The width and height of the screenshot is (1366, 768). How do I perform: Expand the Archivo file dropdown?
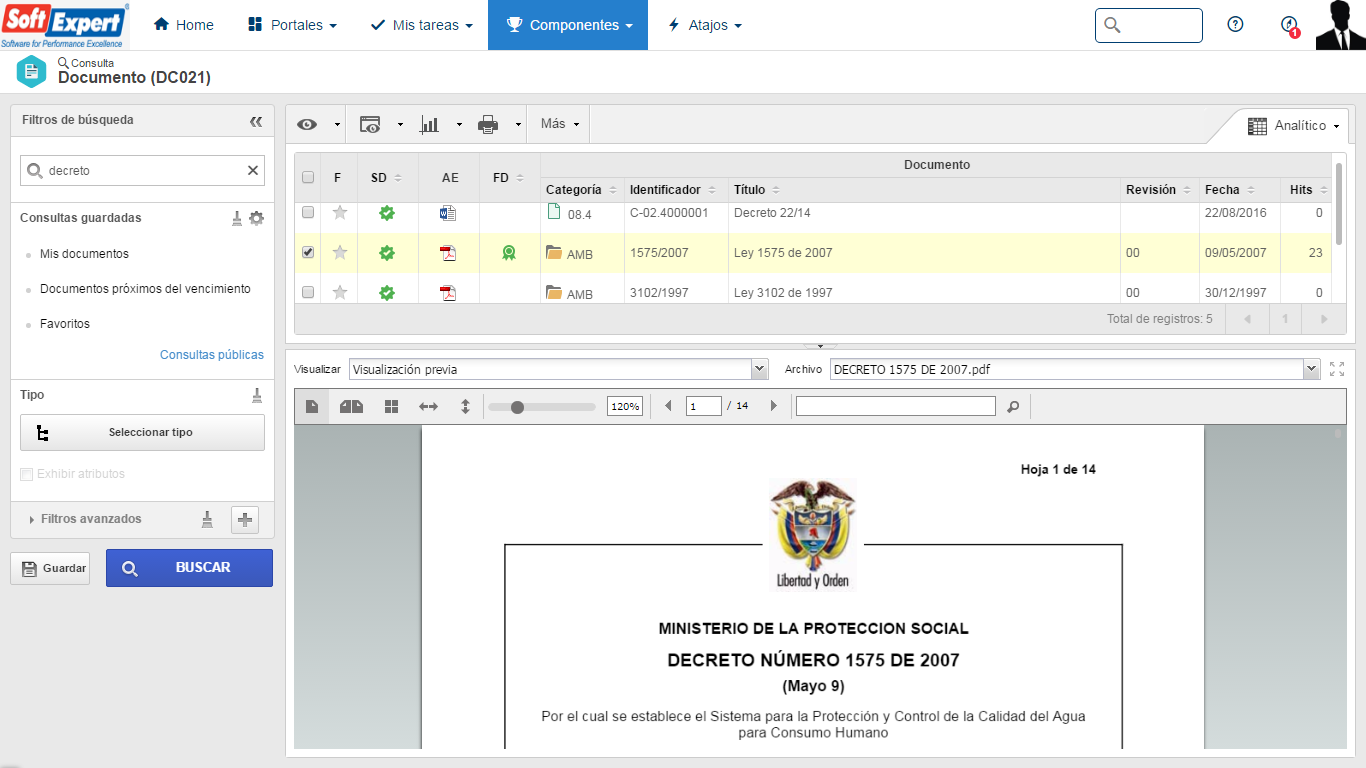(x=1311, y=370)
